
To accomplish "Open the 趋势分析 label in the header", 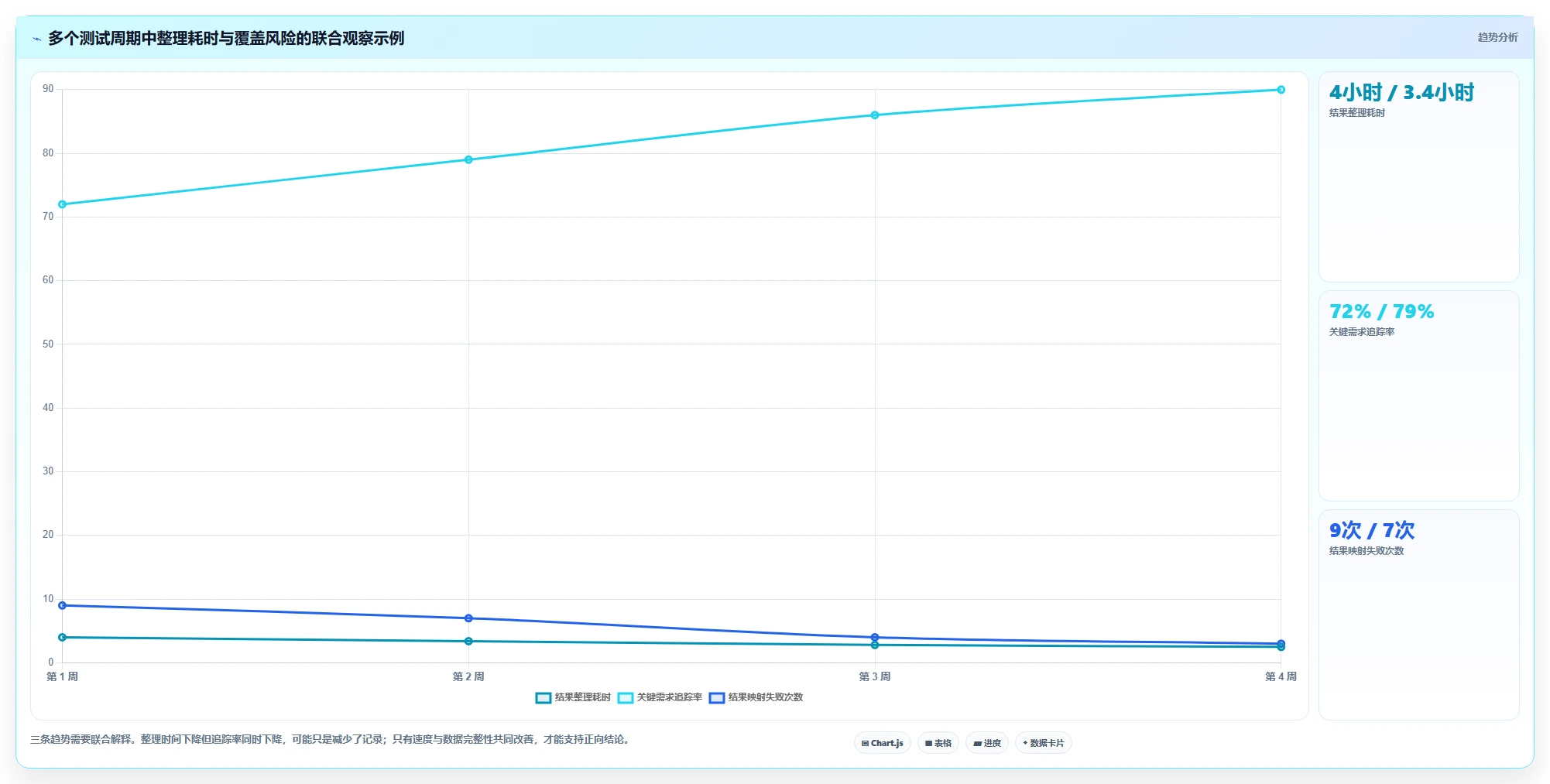I will pos(1497,37).
